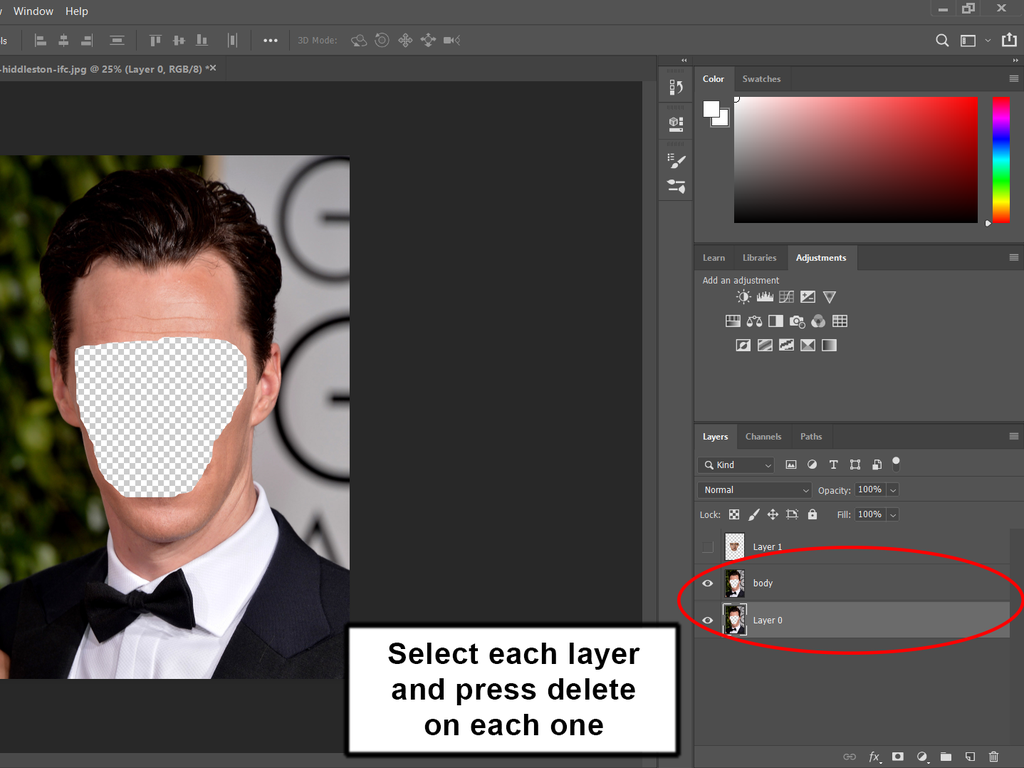Add a Levels adjustment from the panel

[765, 297]
